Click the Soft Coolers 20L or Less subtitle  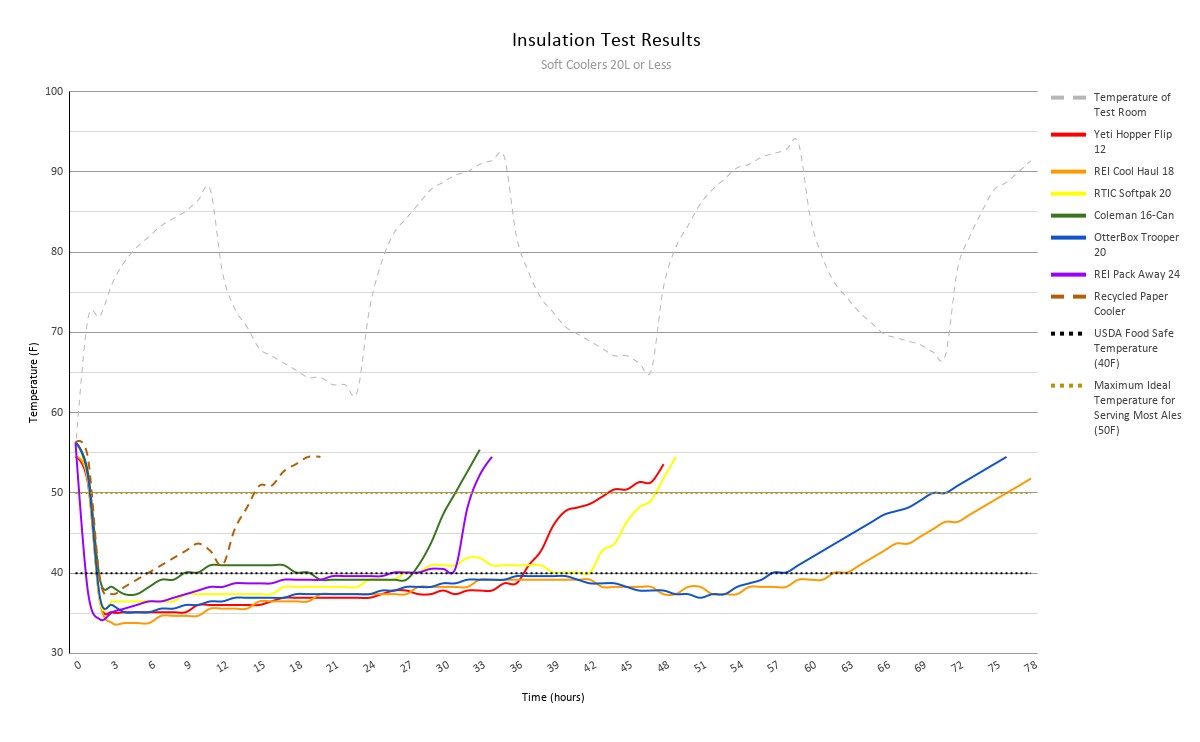[606, 65]
